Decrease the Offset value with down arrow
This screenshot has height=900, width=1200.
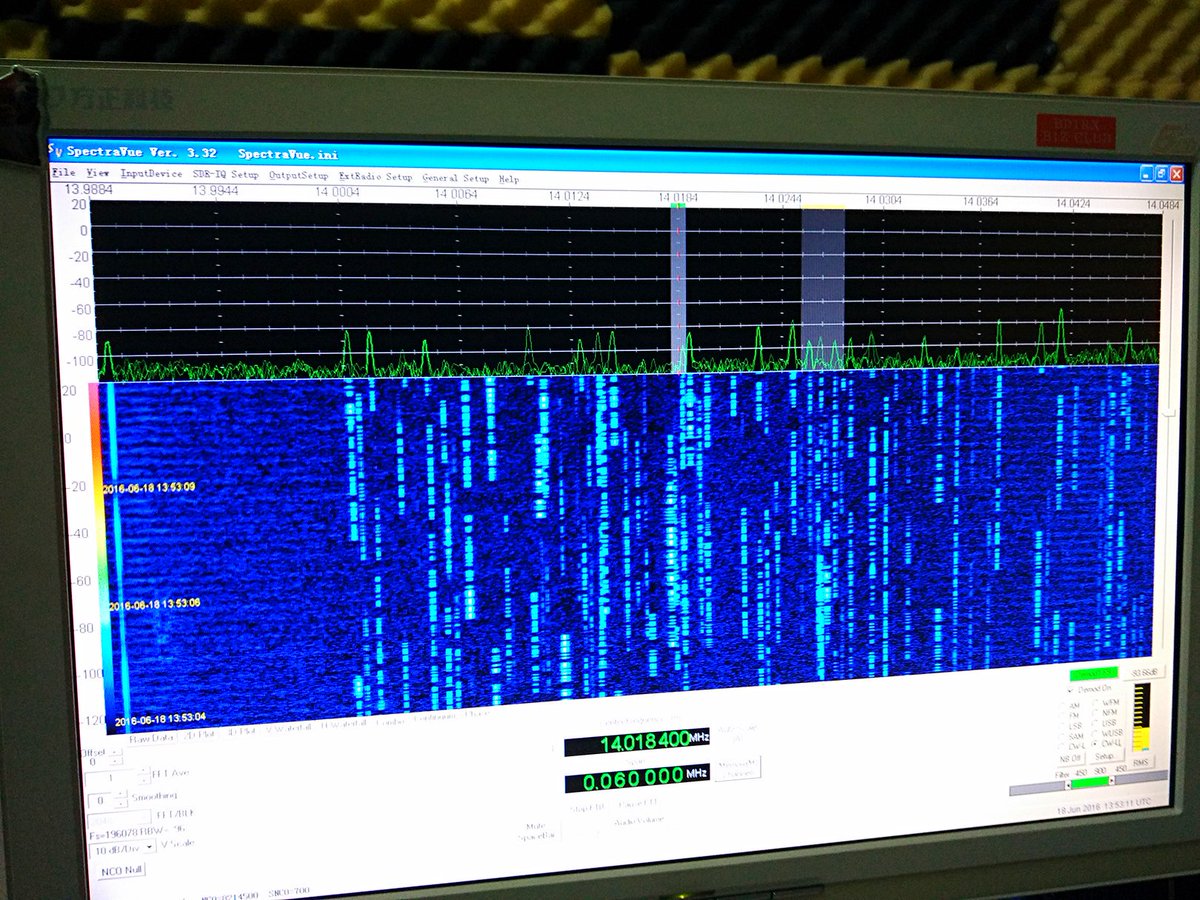(x=116, y=761)
